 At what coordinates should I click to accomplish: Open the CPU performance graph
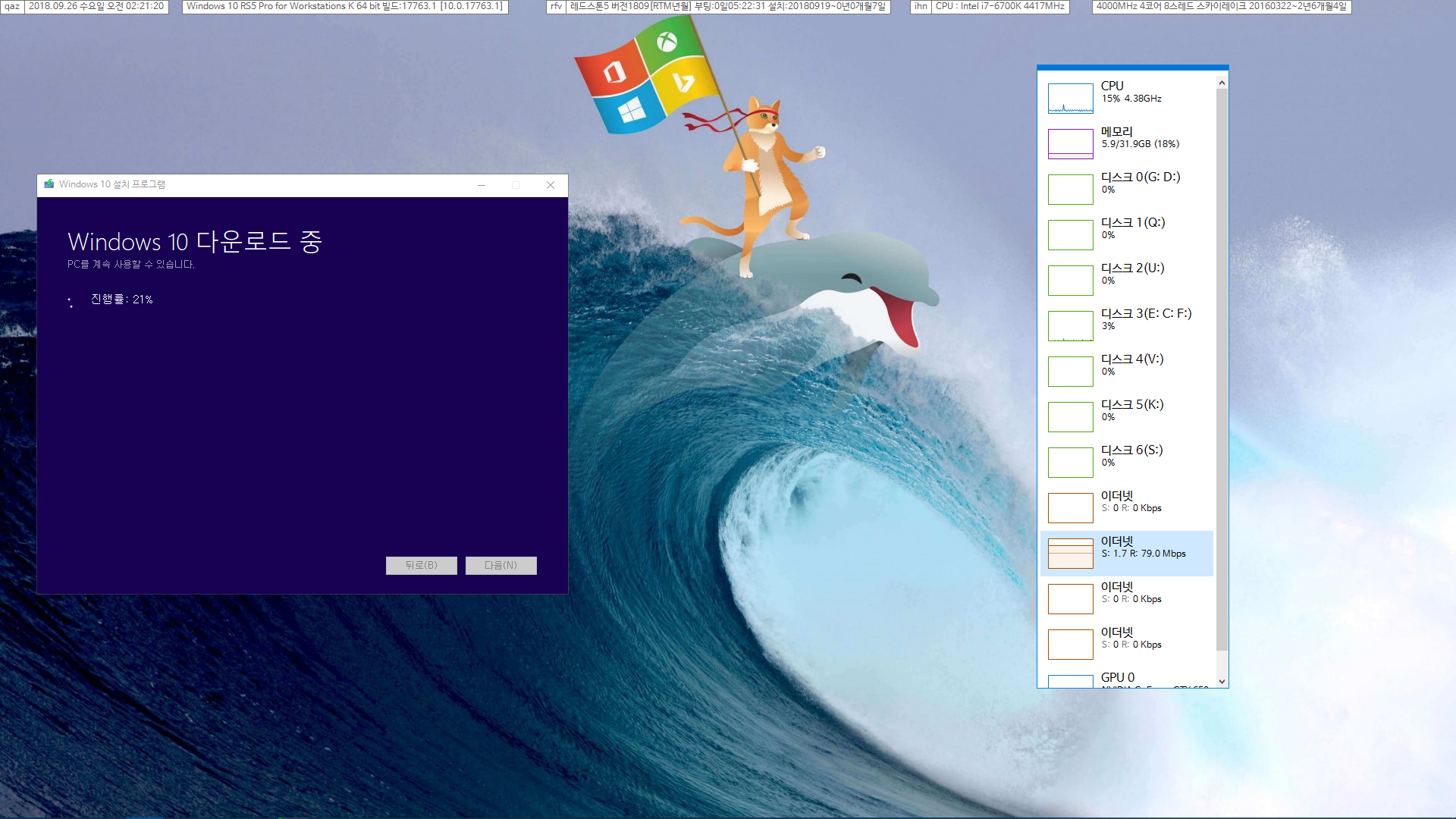[1070, 98]
